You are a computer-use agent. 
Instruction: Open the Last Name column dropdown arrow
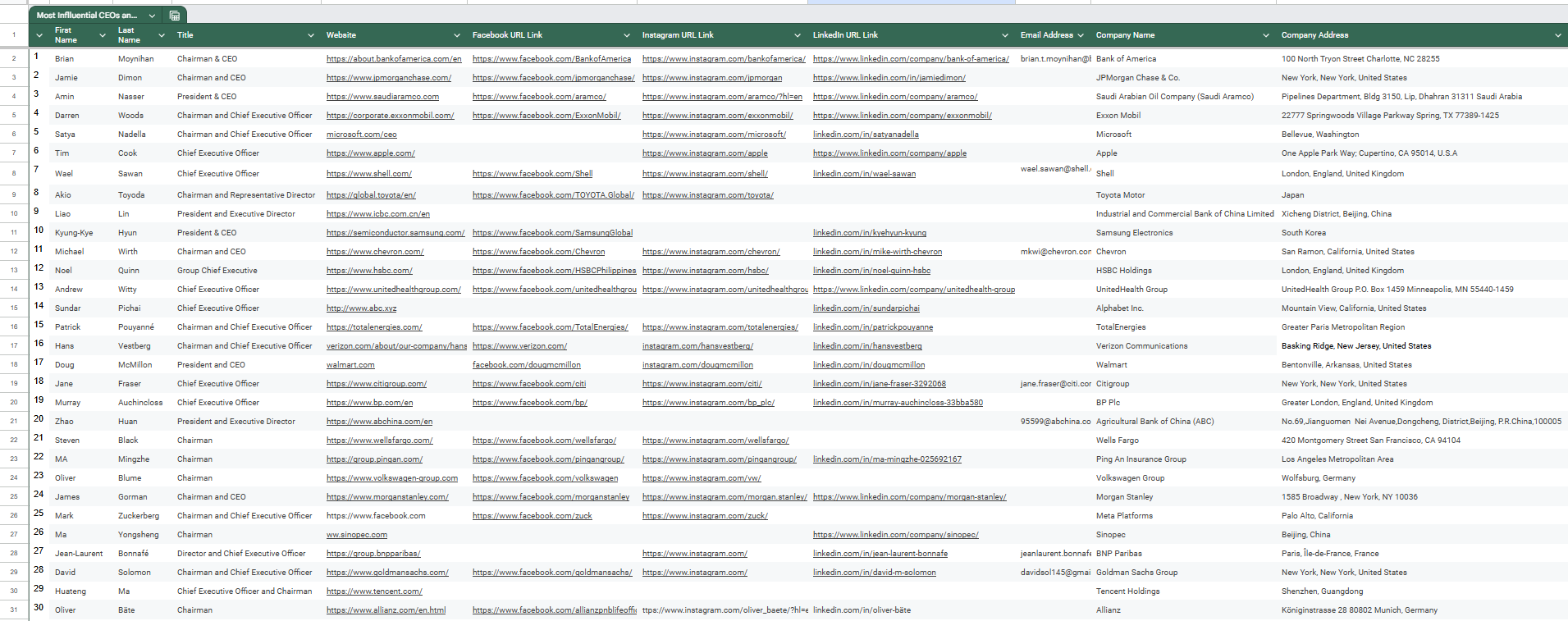(162, 35)
